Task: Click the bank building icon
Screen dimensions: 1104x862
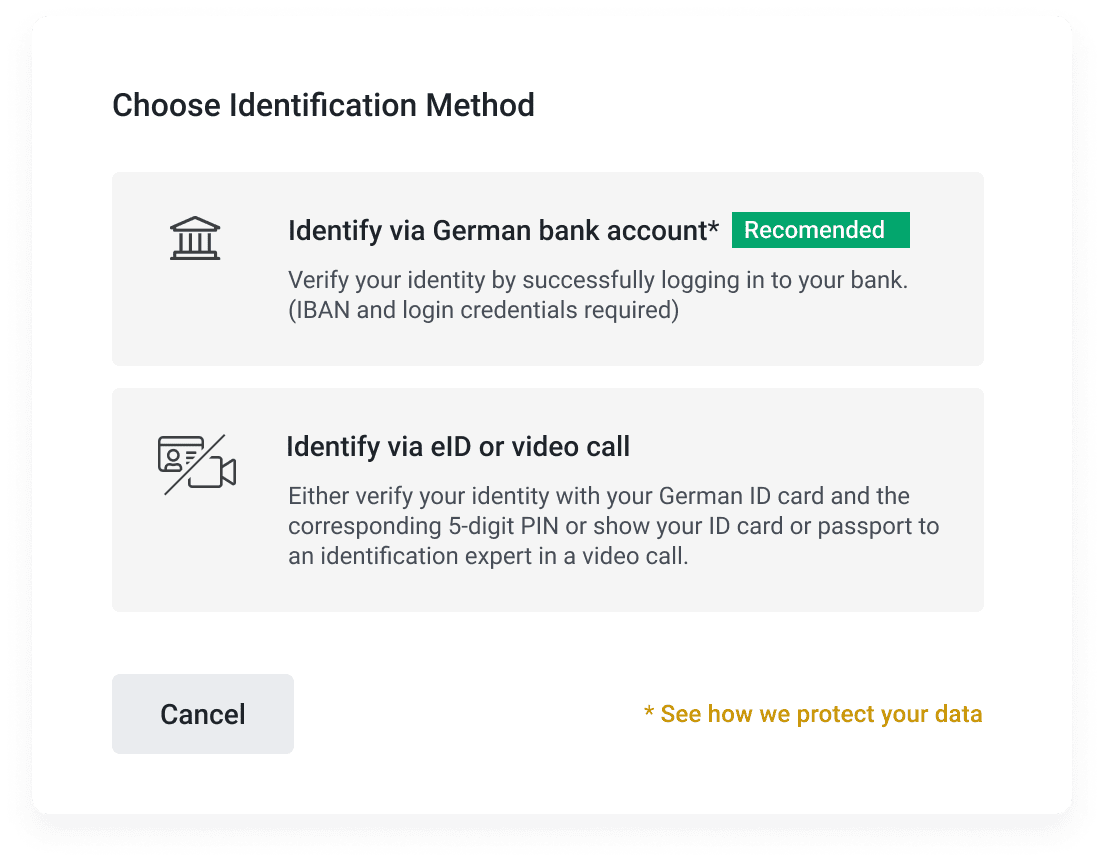Action: (x=195, y=238)
